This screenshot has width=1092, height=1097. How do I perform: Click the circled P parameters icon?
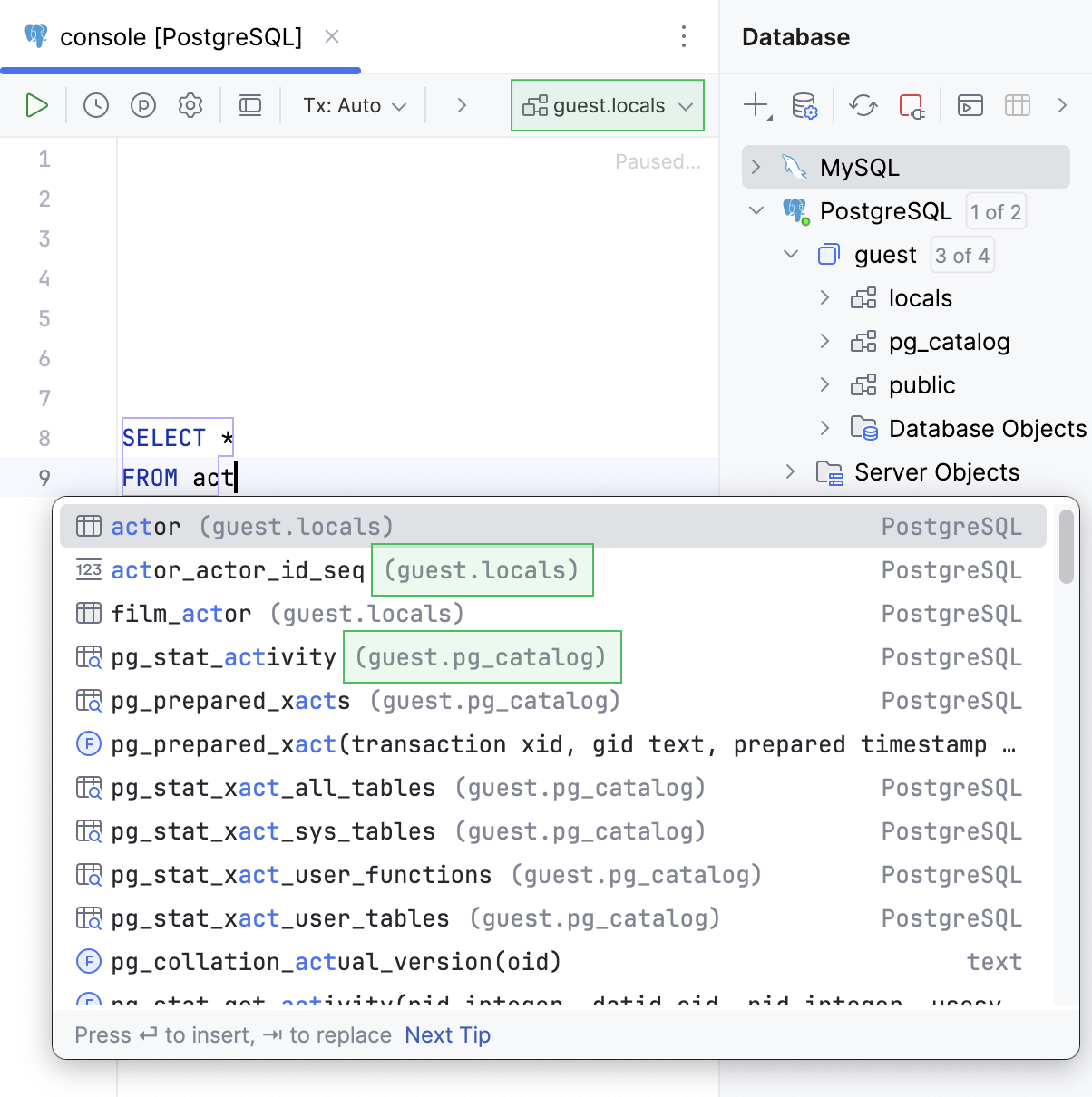(x=142, y=105)
